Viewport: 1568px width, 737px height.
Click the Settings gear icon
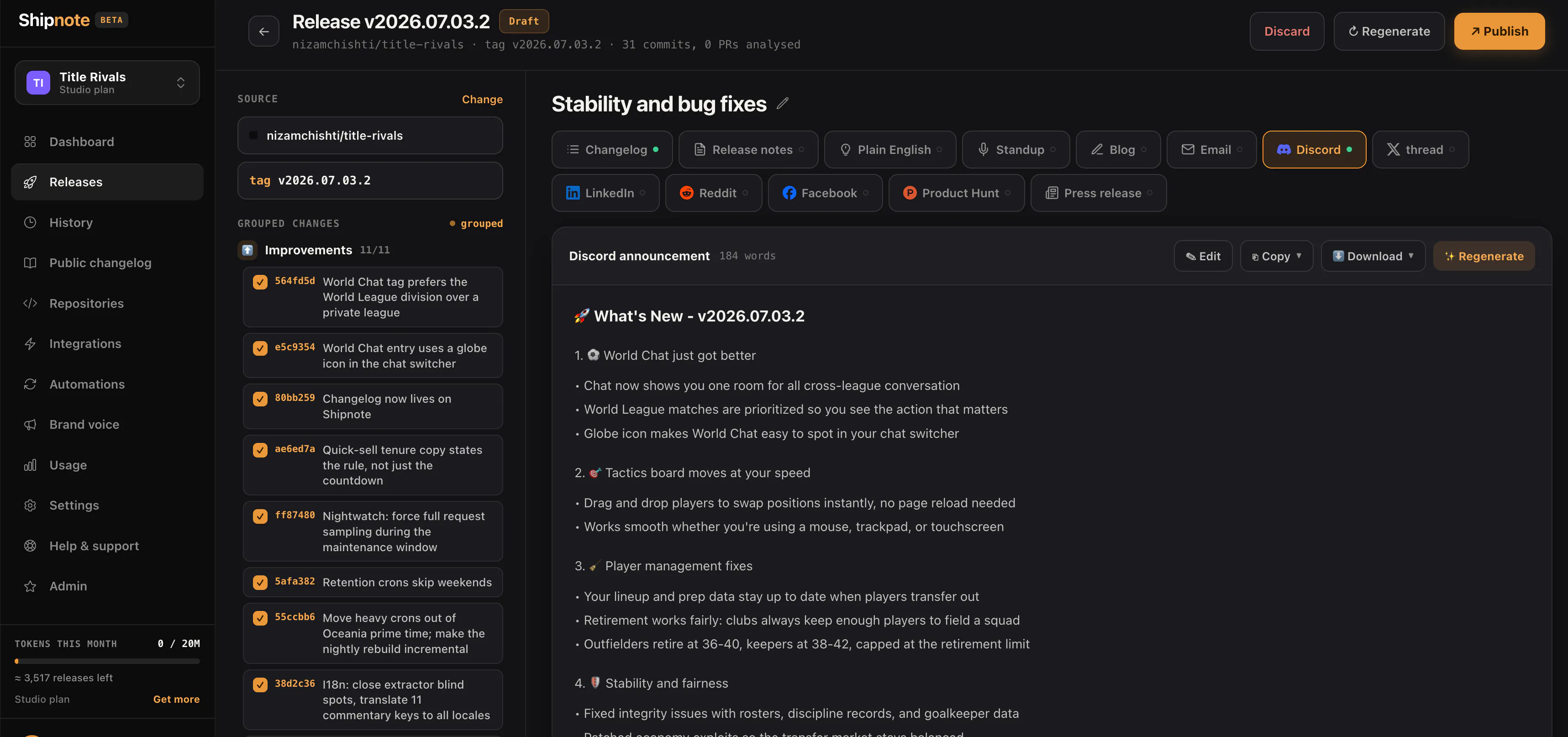click(x=30, y=505)
